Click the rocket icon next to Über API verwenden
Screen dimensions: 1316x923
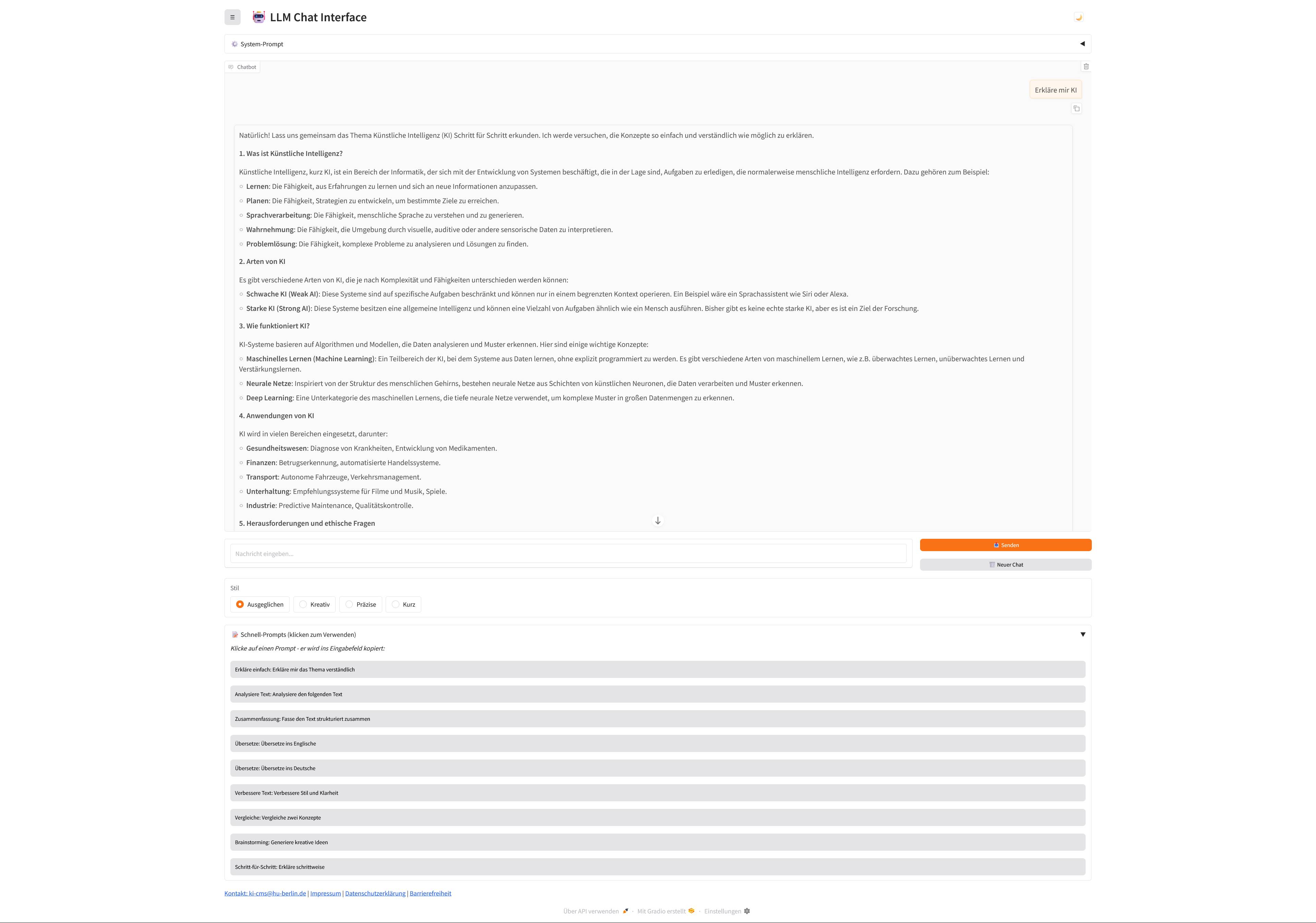[x=625, y=911]
